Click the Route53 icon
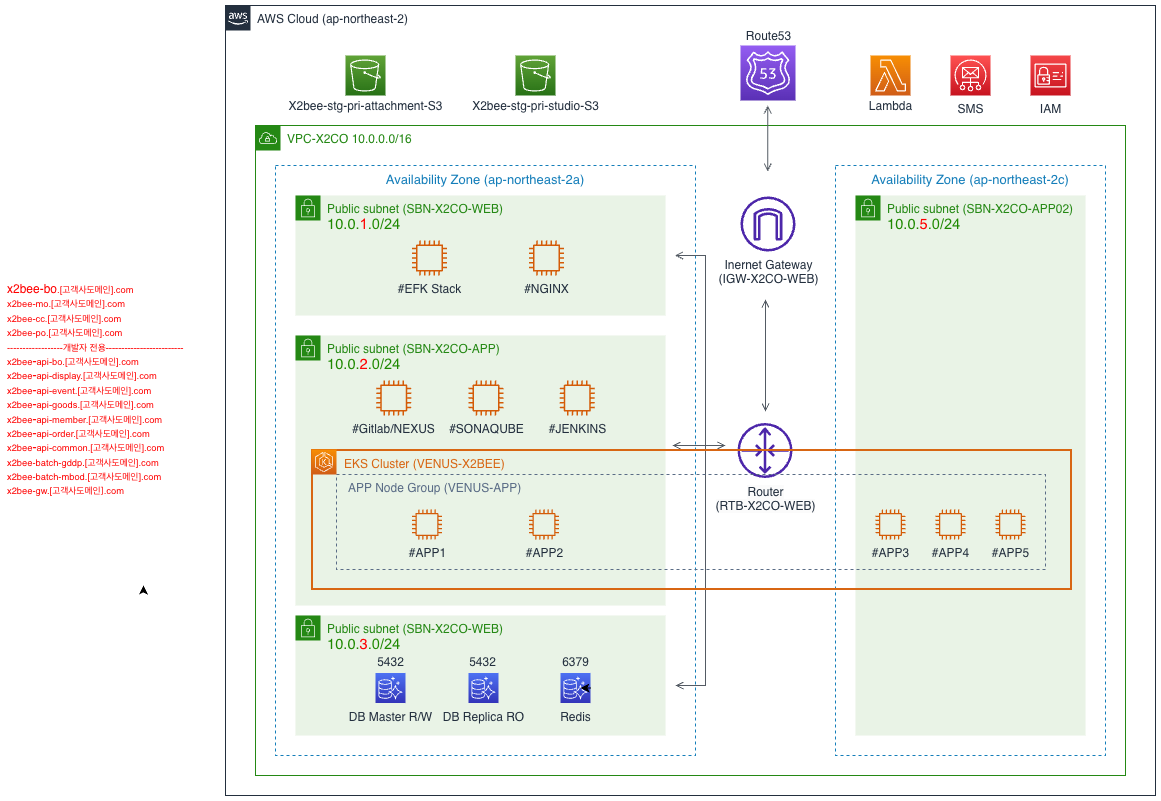 coord(768,73)
